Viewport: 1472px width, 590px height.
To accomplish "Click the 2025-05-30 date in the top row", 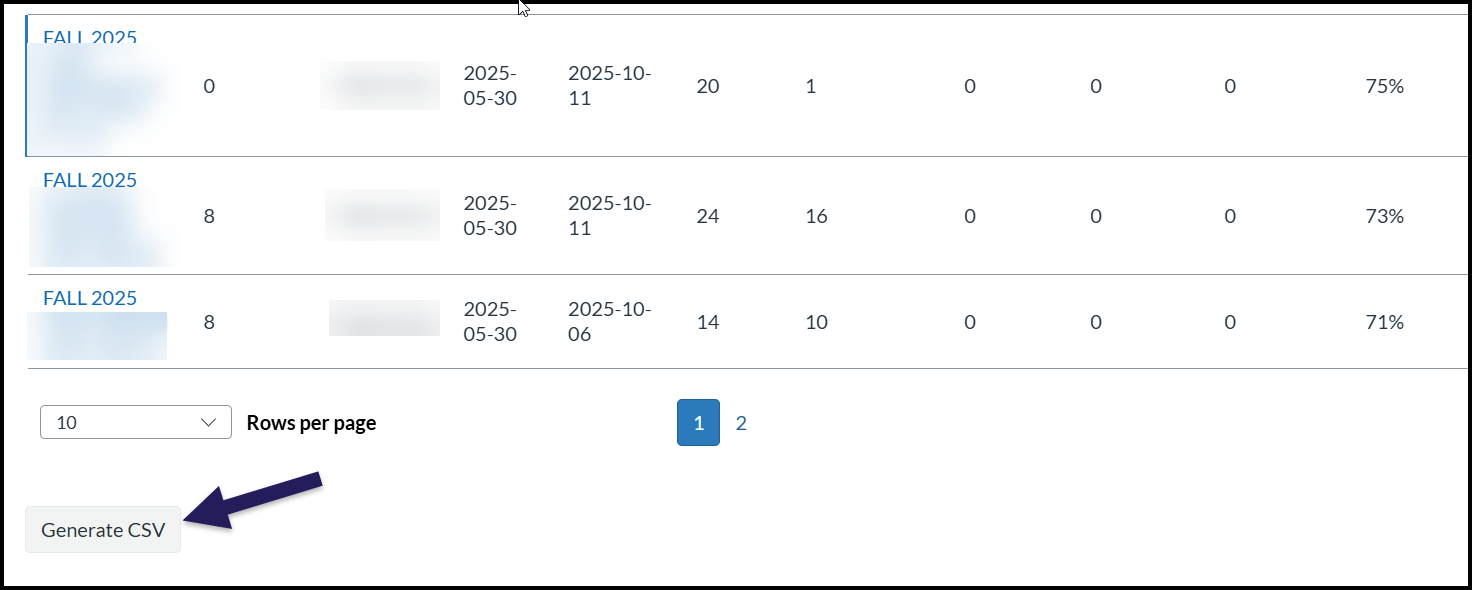I will pos(492,86).
